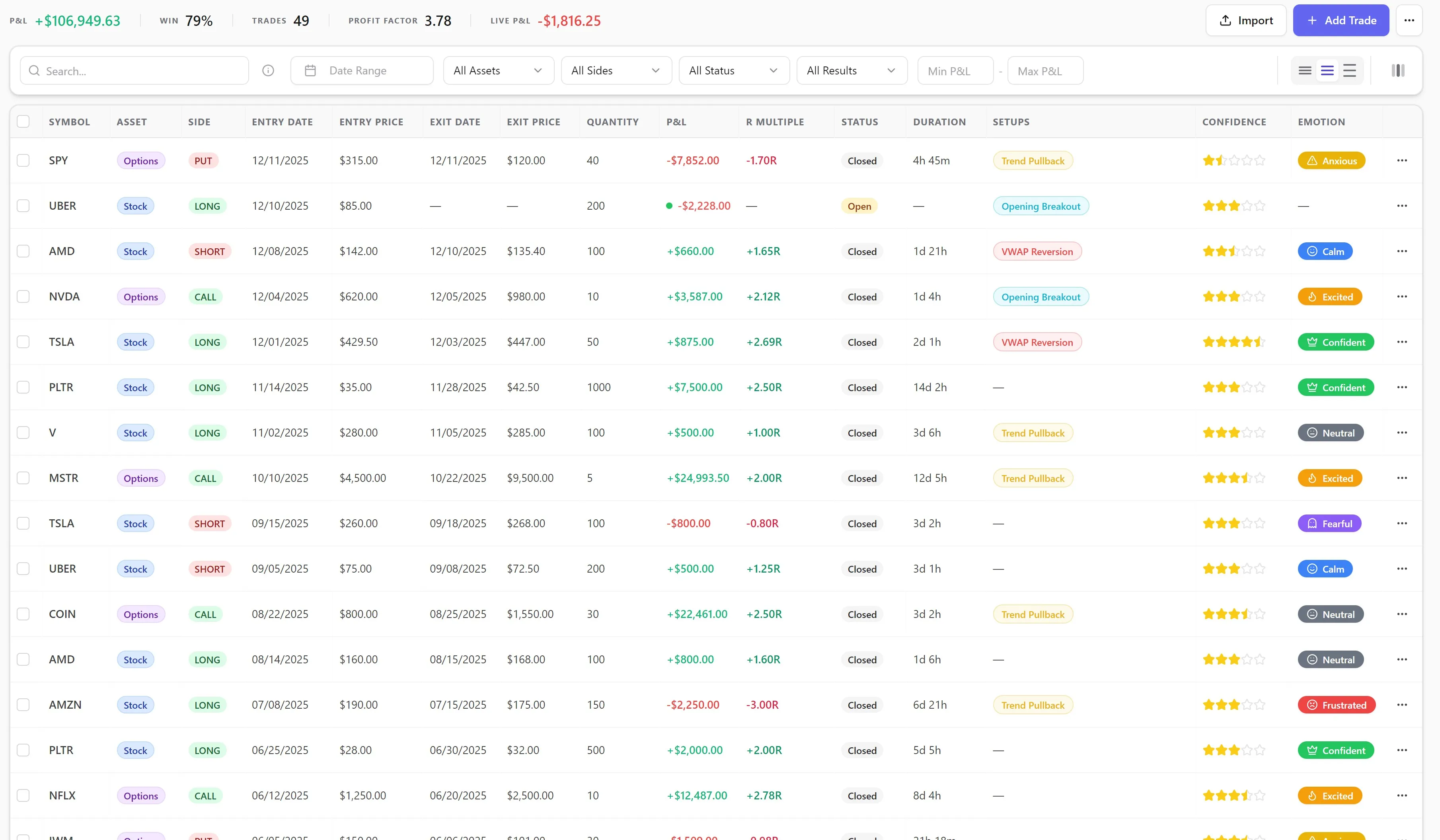Select the medium row density icon
1440x840 pixels.
[1327, 71]
